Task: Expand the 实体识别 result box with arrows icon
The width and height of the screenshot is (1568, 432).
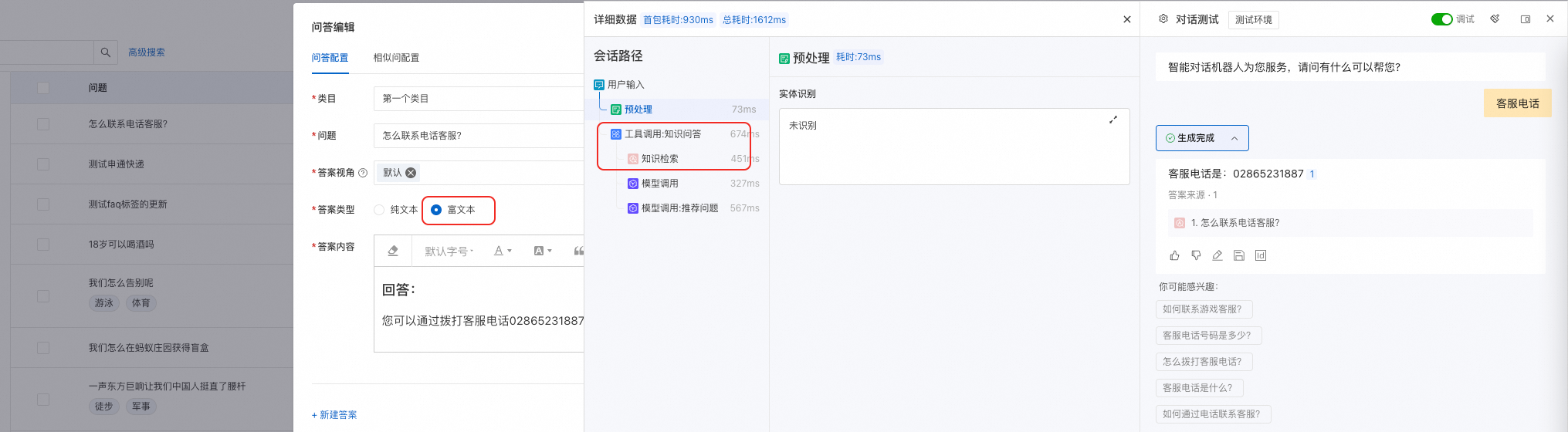Action: (1113, 120)
